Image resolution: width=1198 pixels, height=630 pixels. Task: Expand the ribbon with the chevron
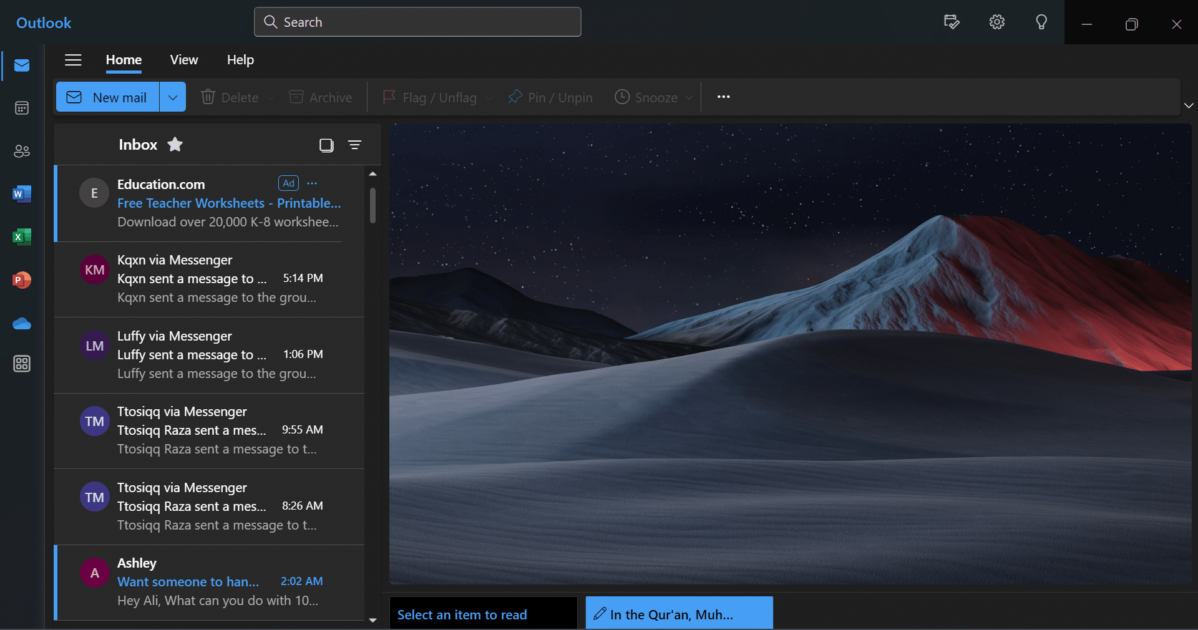click(x=1188, y=105)
